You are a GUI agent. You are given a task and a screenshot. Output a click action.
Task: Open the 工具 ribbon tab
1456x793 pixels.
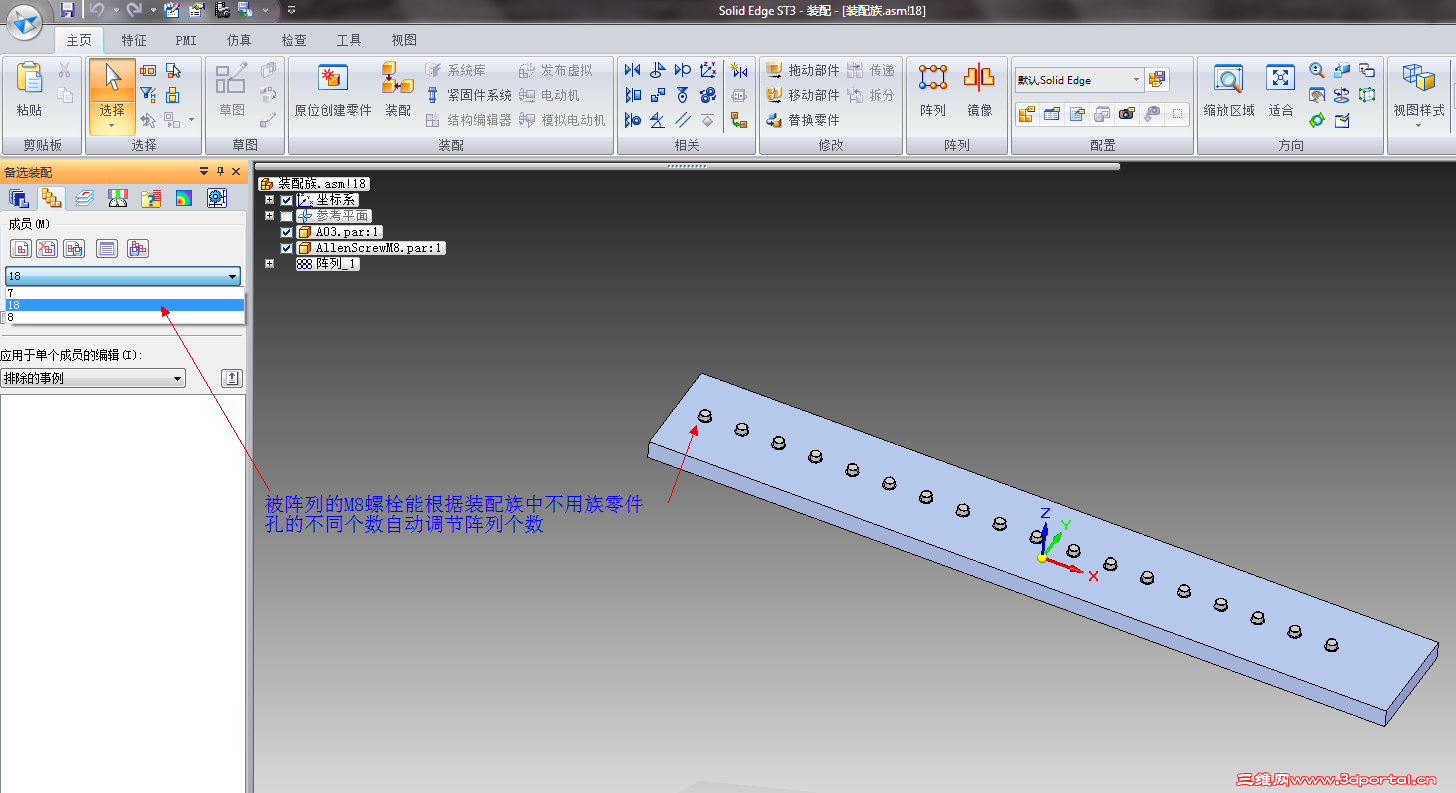pos(349,40)
